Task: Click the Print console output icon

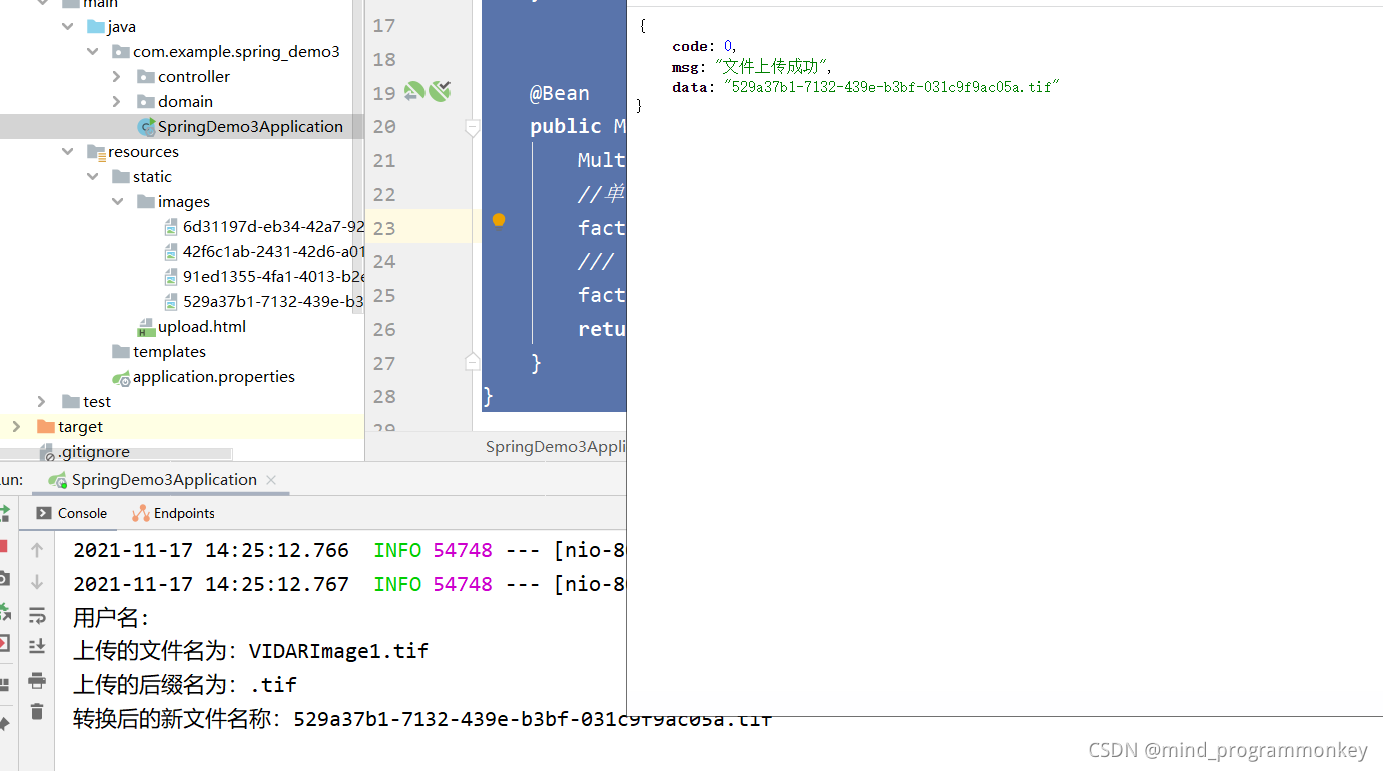Action: point(37,680)
